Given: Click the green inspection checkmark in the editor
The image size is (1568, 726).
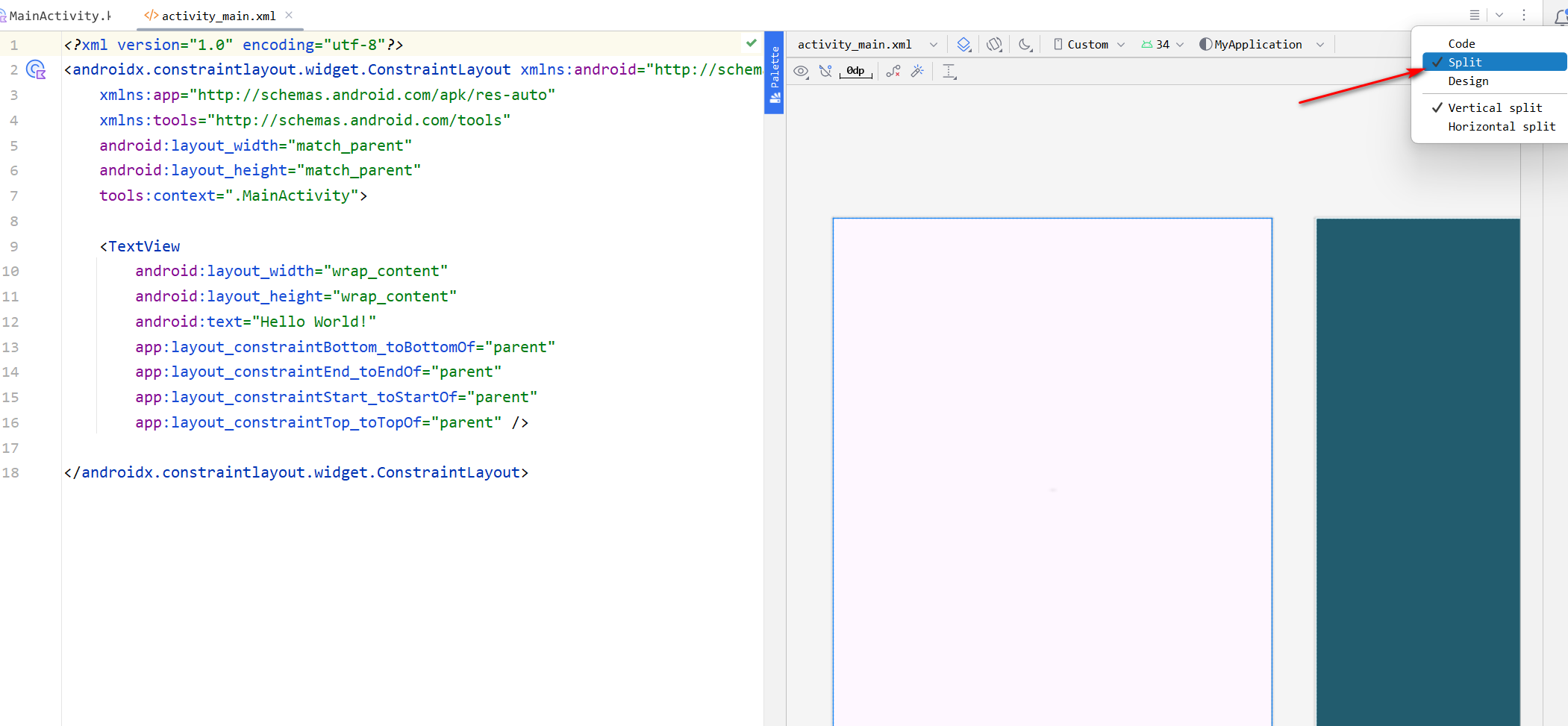Looking at the screenshot, I should [752, 43].
